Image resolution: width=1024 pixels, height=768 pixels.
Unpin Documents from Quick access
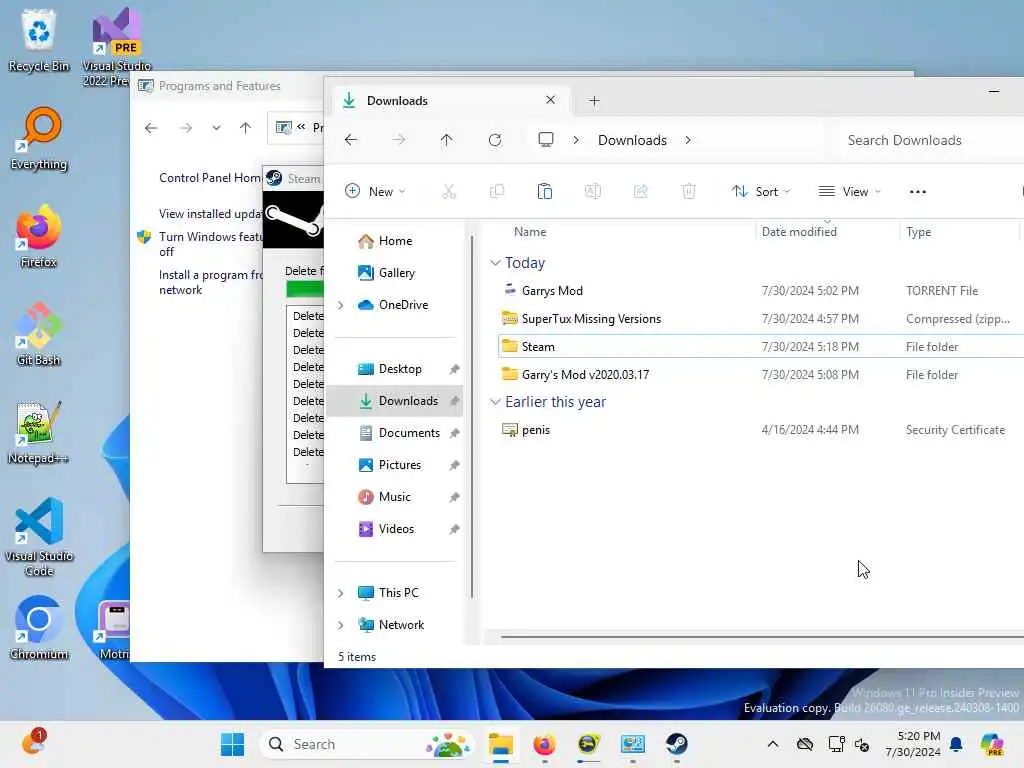(454, 433)
